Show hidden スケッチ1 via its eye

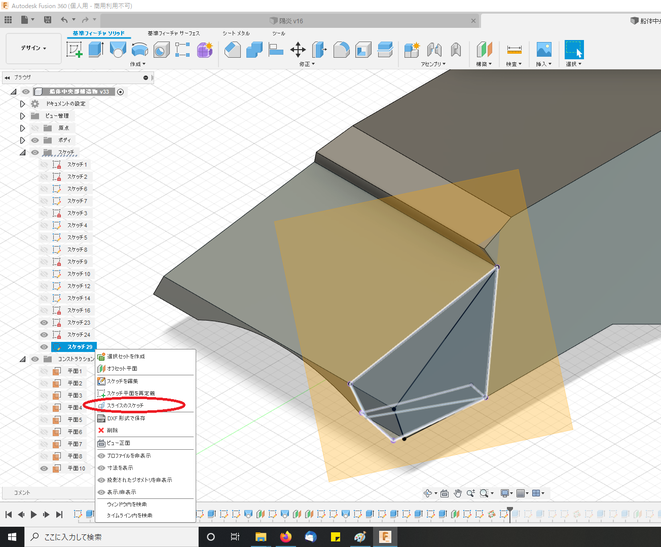tap(44, 164)
